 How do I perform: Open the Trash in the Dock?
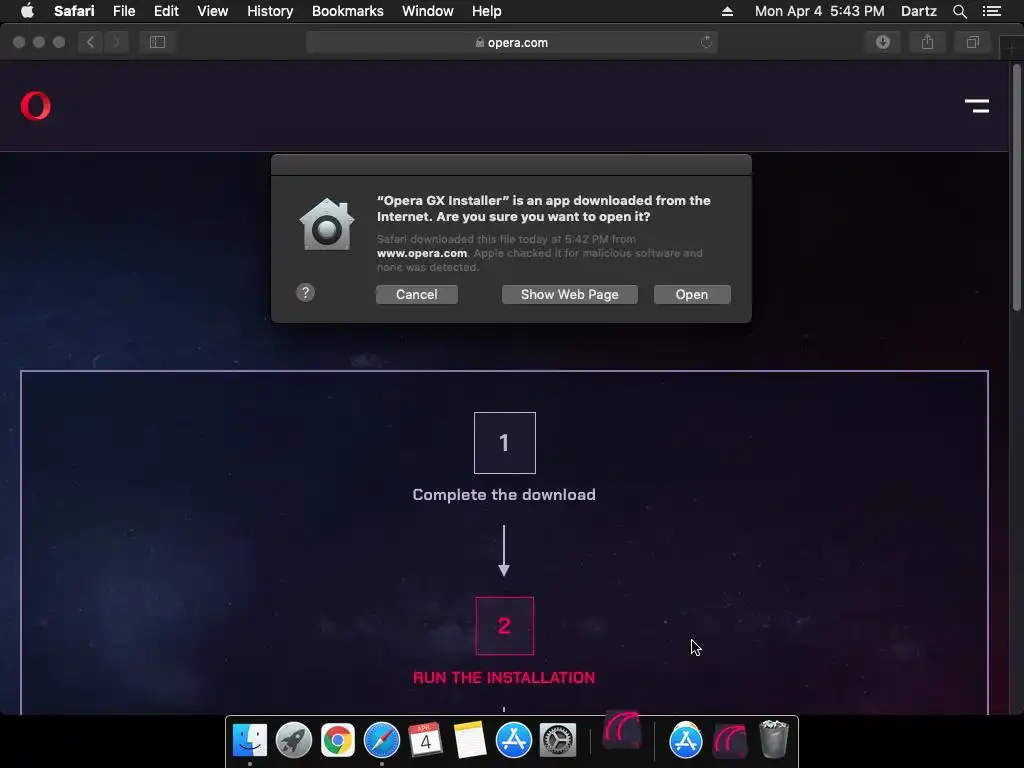[x=774, y=739]
